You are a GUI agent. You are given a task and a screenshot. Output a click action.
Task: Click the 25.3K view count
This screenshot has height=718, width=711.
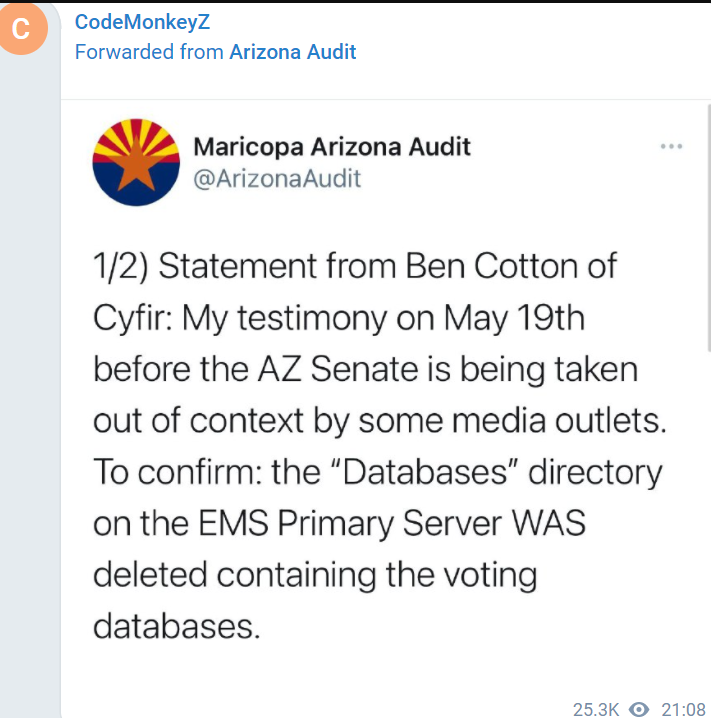click(596, 709)
